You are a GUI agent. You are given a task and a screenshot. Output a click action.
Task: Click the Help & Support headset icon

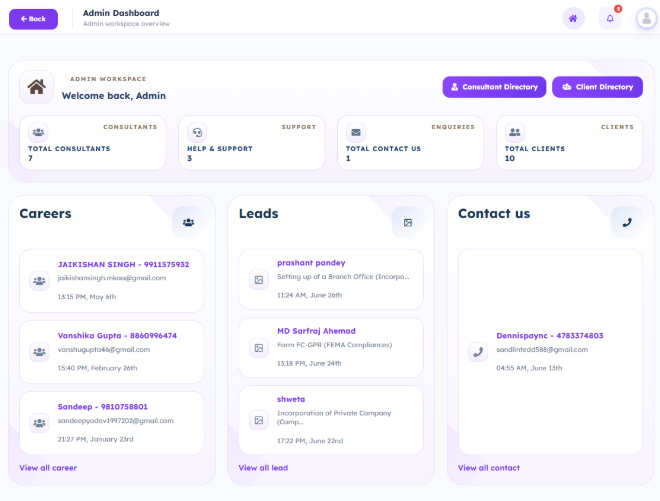pos(197,132)
